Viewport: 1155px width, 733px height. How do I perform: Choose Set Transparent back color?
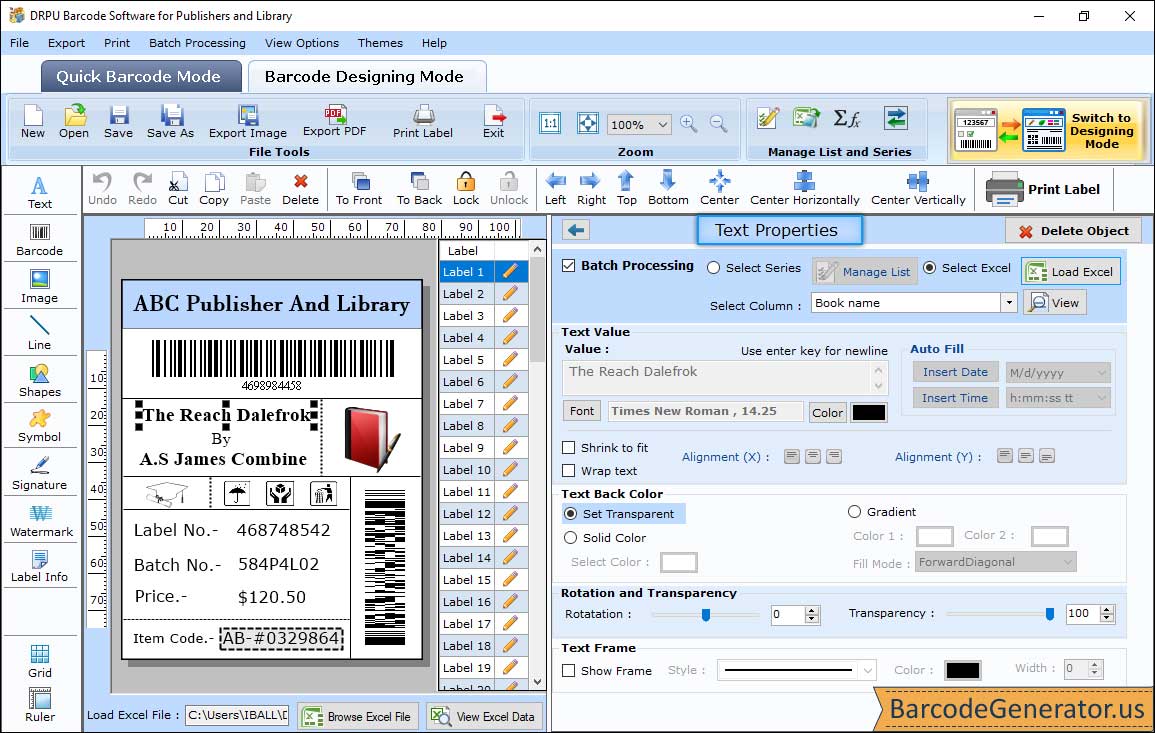pos(570,513)
